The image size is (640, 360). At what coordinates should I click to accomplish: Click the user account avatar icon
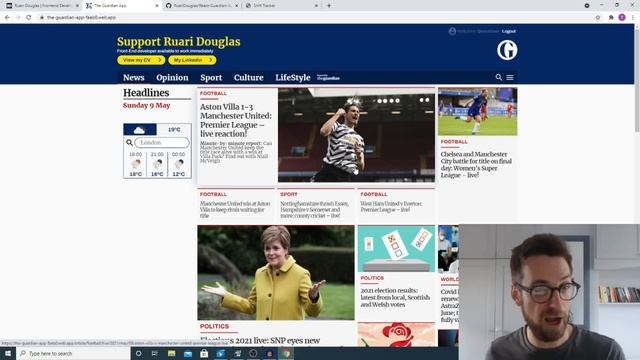pos(452,31)
